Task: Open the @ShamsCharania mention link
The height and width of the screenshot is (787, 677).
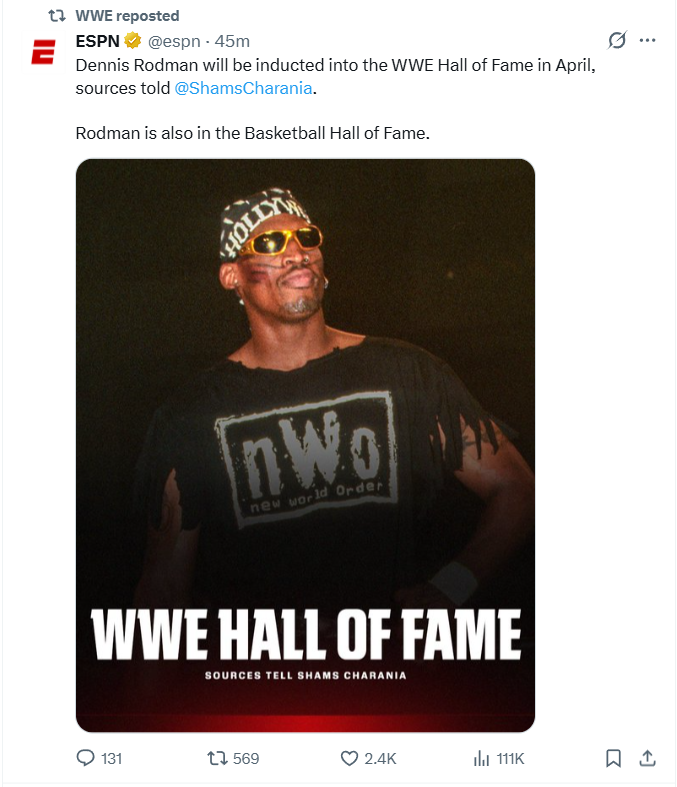Action: 243,88
